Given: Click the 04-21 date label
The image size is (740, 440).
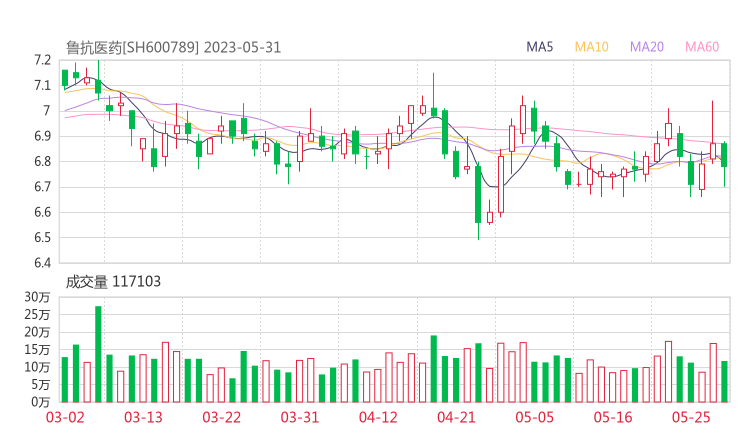Looking at the screenshot, I should tap(456, 417).
